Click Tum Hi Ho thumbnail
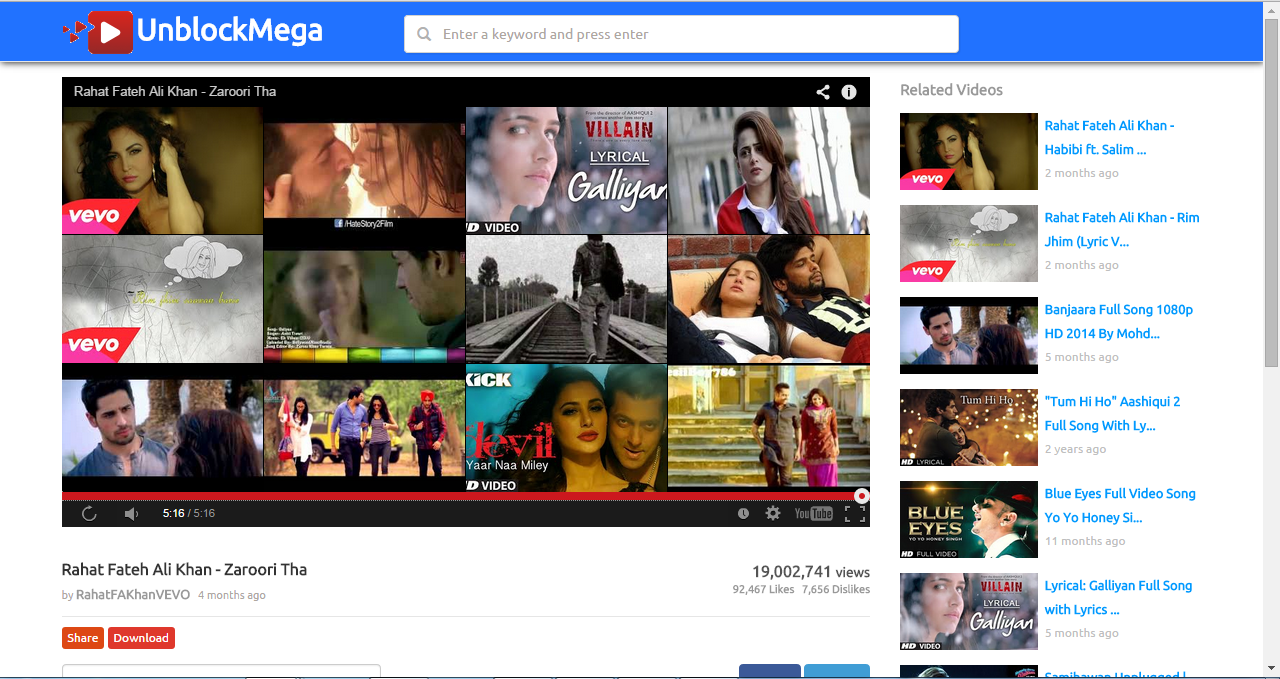The height and width of the screenshot is (679, 1280). (969, 427)
